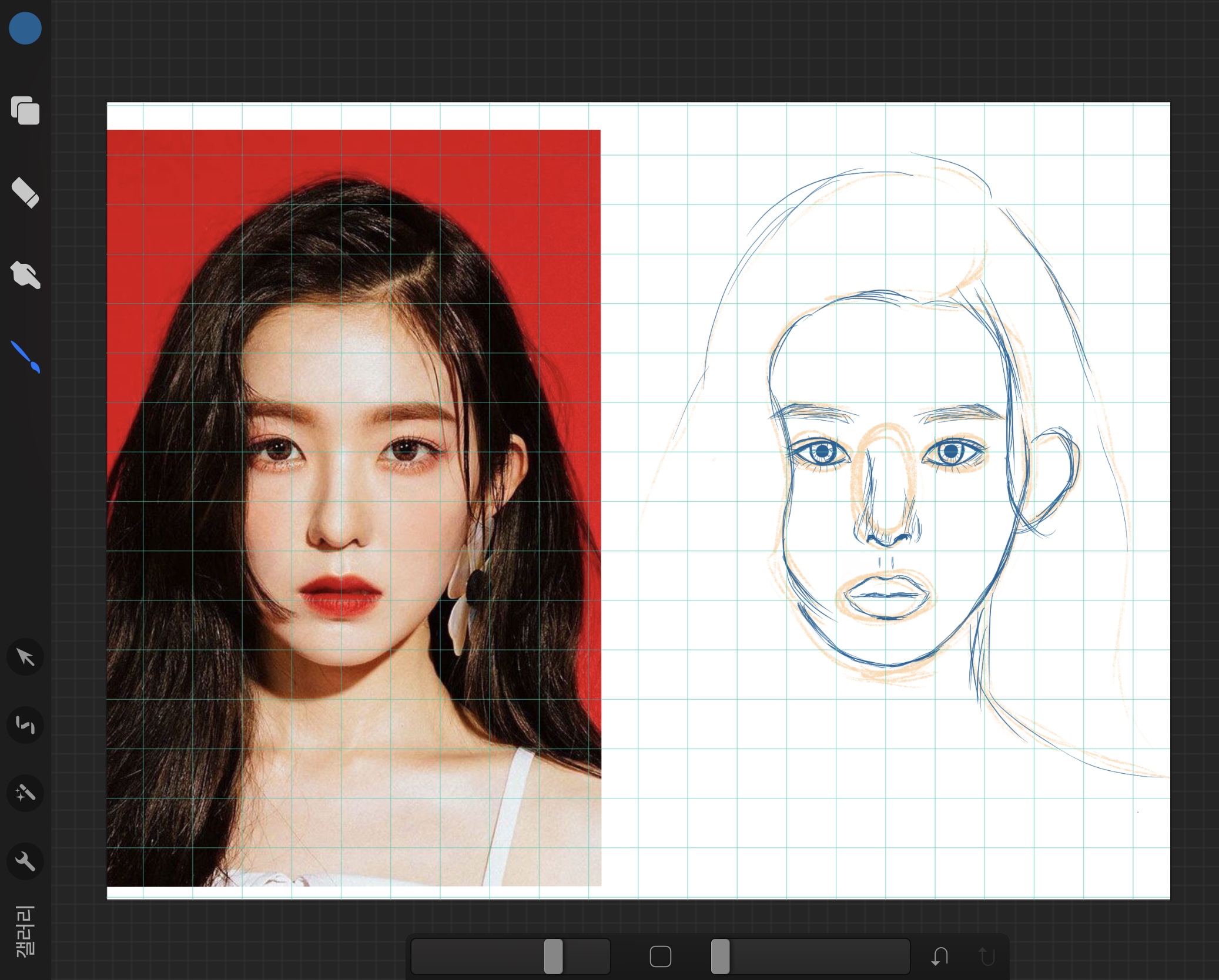Activate the Transform arrow tool

point(25,657)
